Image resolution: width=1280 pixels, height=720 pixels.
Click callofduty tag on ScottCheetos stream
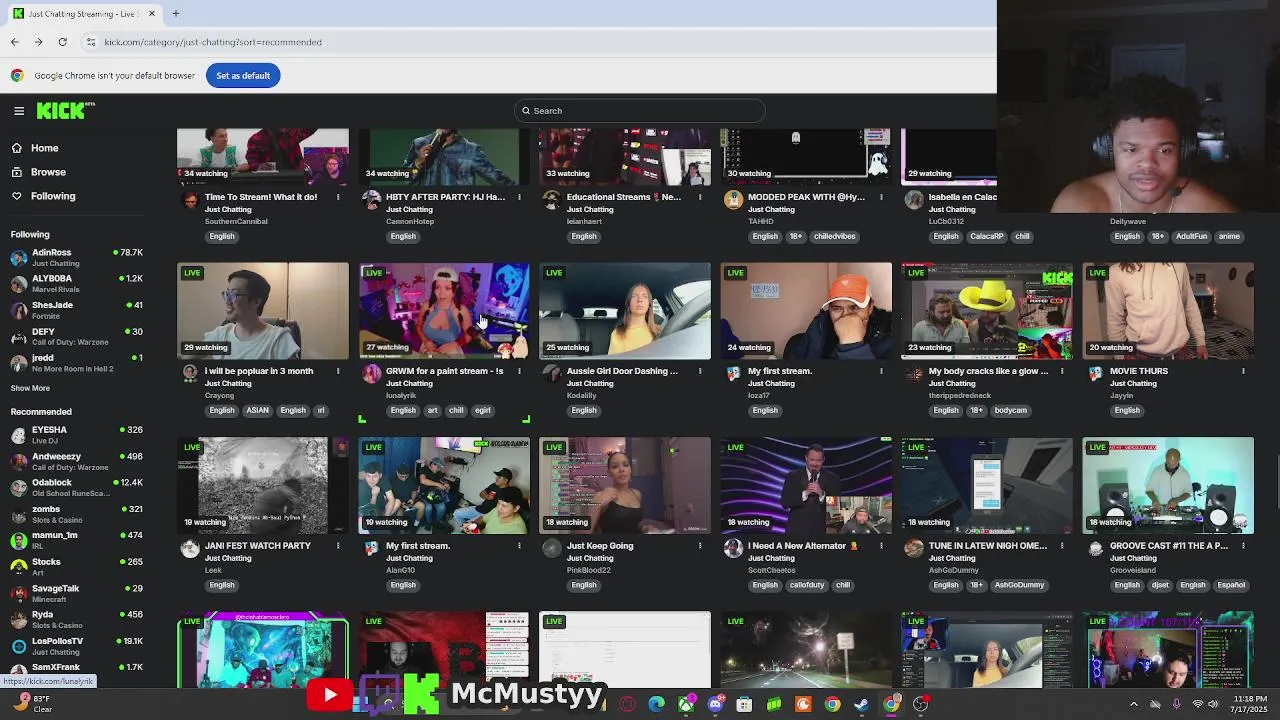click(807, 585)
